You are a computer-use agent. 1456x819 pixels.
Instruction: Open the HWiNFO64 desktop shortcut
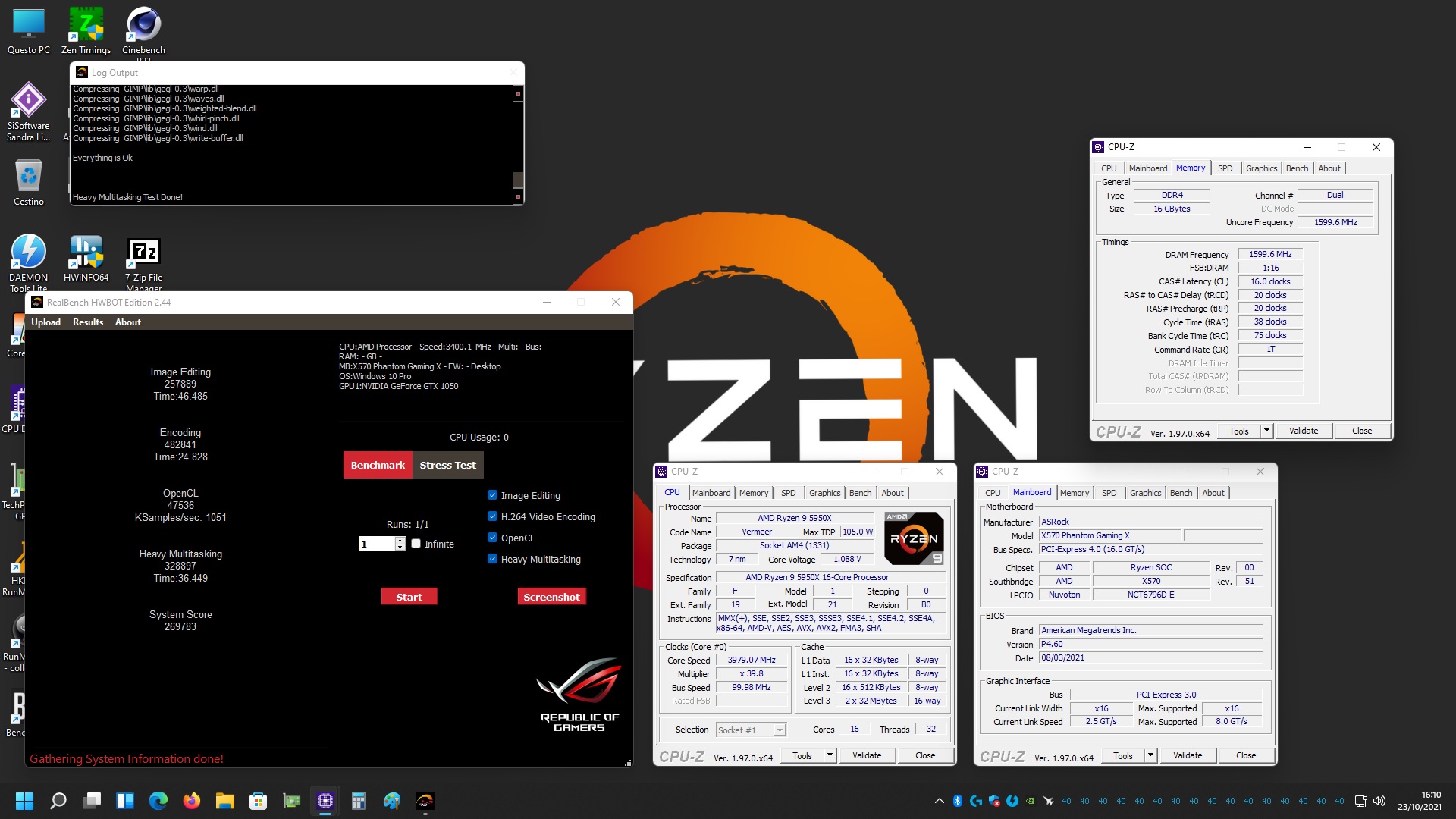tap(86, 259)
